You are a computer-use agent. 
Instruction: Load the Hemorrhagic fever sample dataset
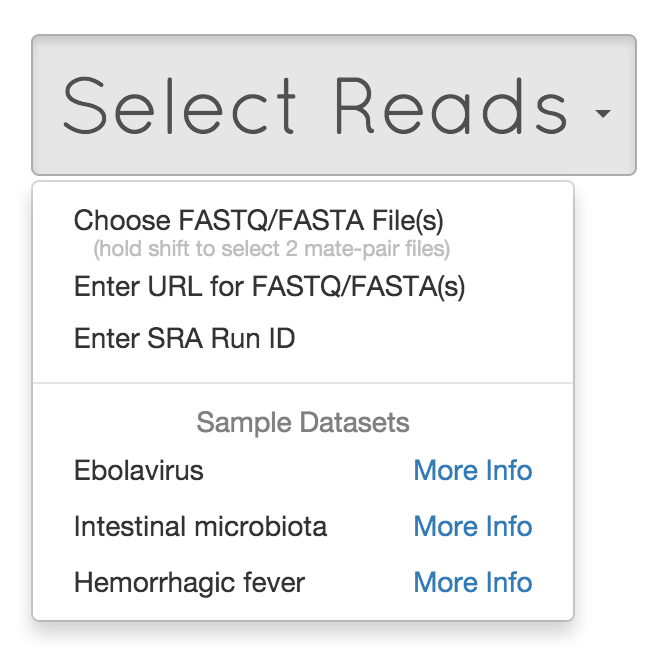[x=189, y=582]
